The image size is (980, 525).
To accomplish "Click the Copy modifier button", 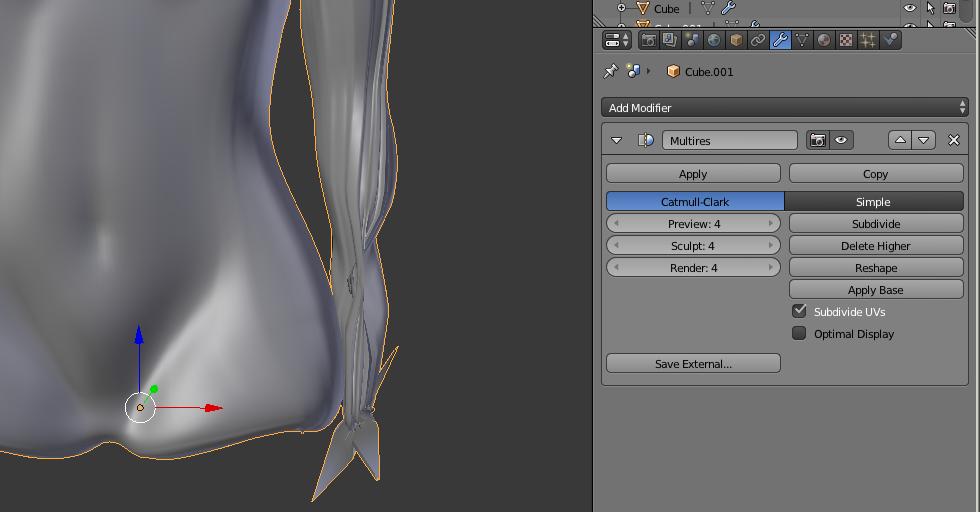I will click(x=876, y=174).
